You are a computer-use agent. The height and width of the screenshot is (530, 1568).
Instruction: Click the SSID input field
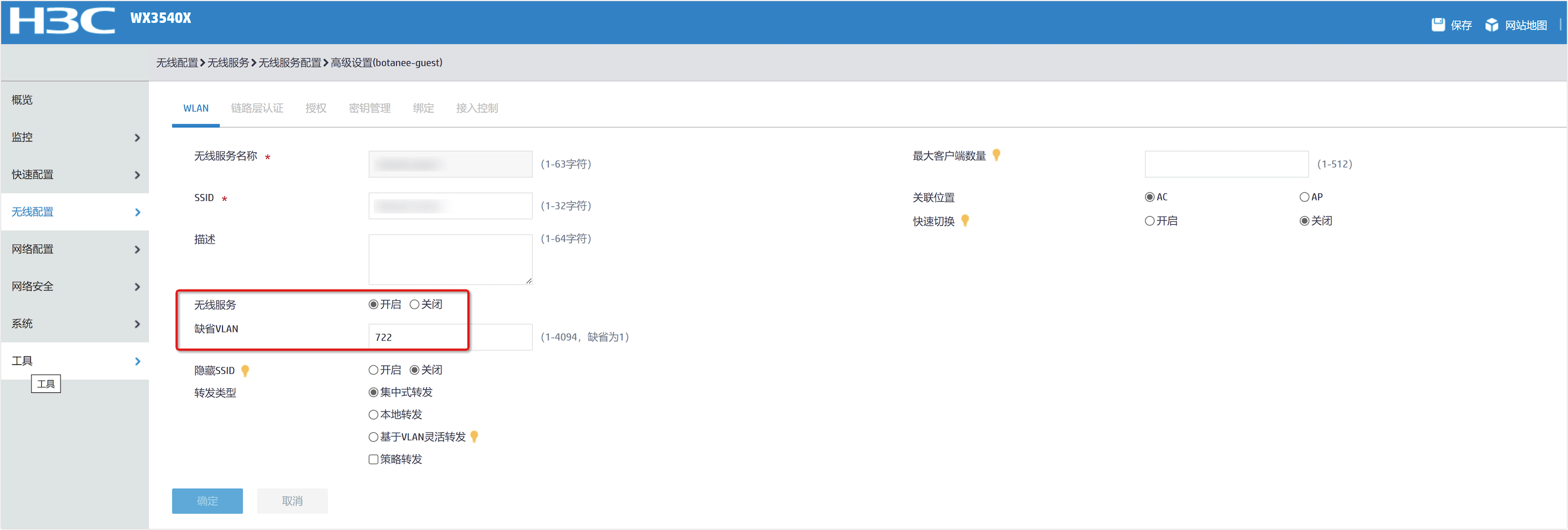click(450, 206)
